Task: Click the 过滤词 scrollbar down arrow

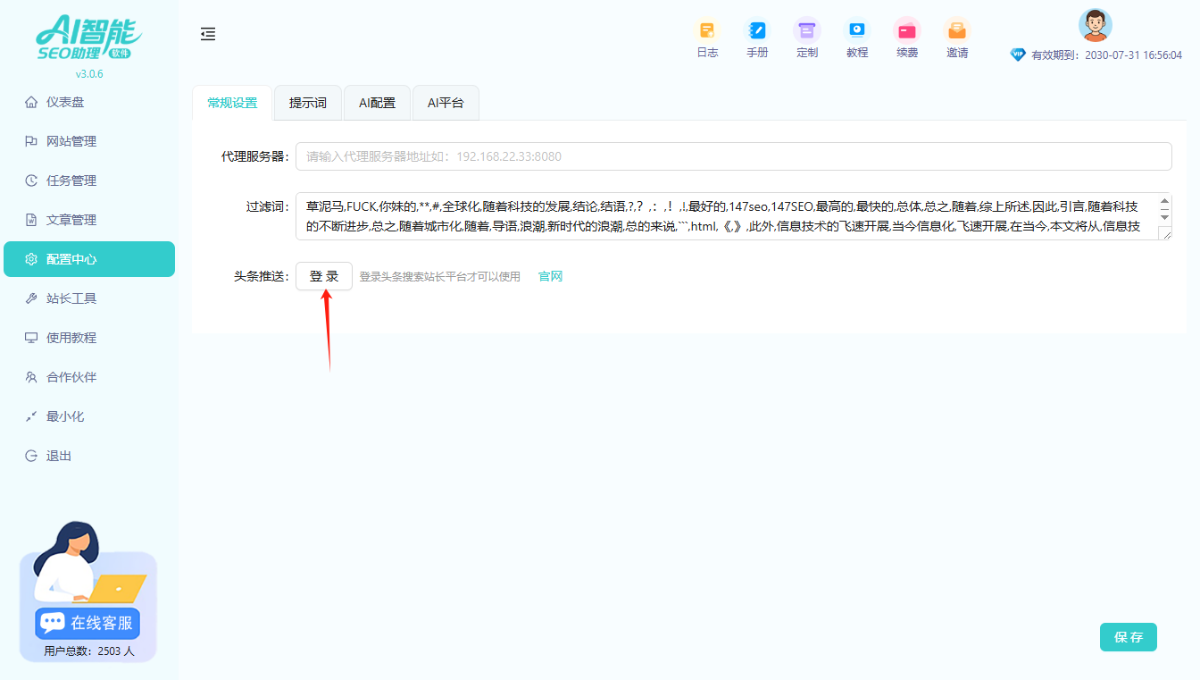Action: tap(1164, 216)
